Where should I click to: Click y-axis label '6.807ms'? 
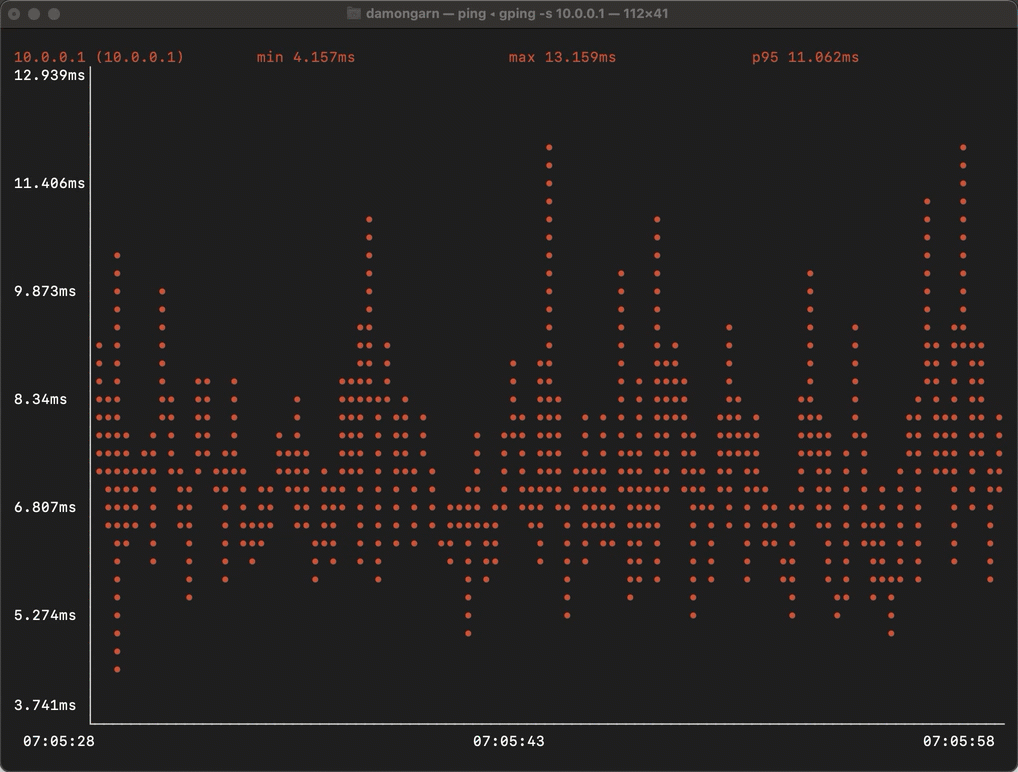(x=45, y=507)
